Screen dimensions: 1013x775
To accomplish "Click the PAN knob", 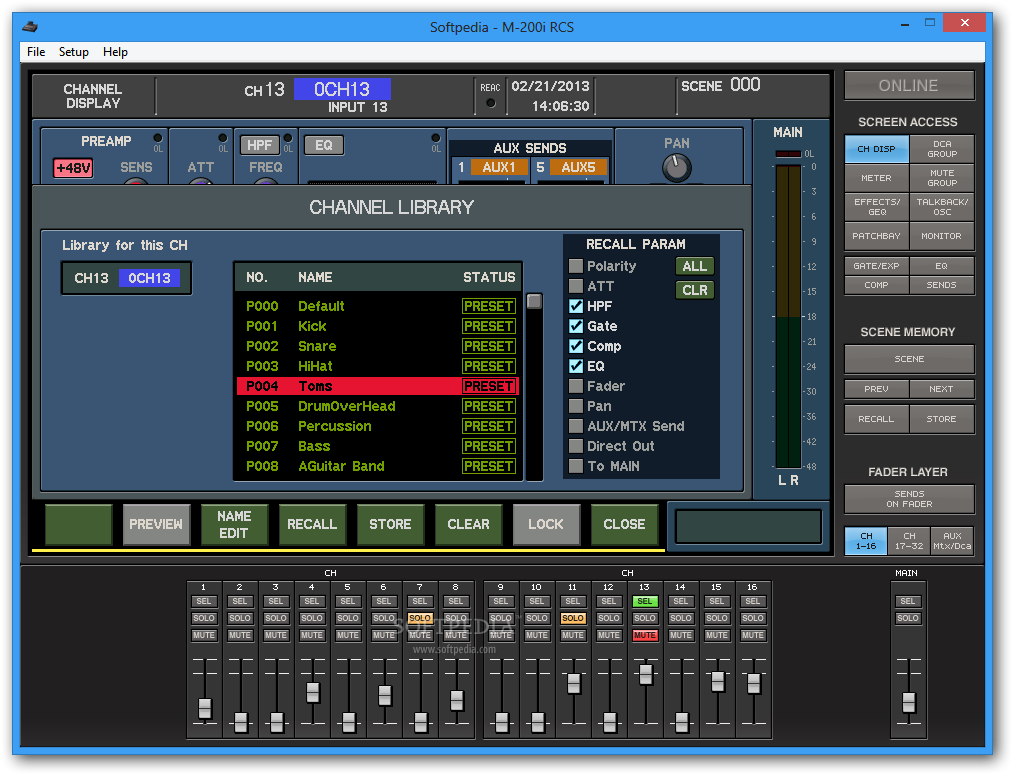I will pos(676,169).
